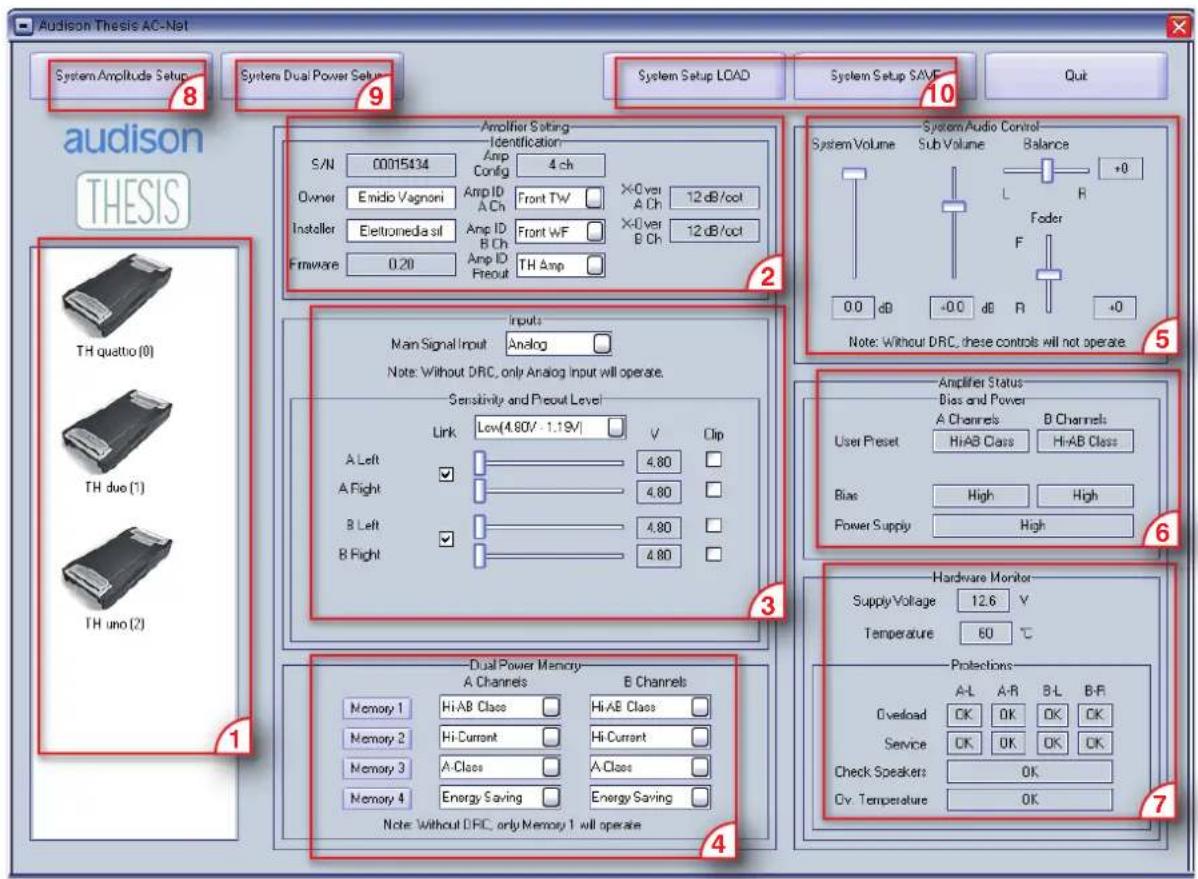Click the B Right voltage value 4.80
The image size is (1198, 879).
point(659,556)
